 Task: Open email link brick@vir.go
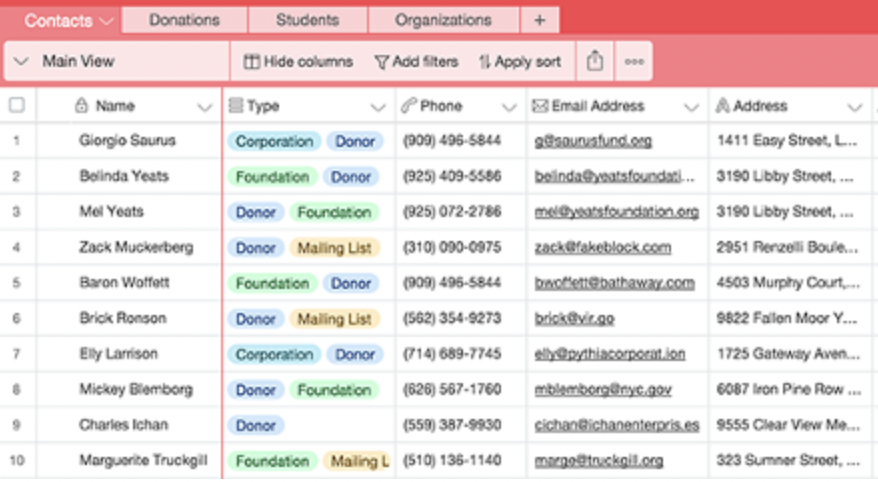pos(575,318)
